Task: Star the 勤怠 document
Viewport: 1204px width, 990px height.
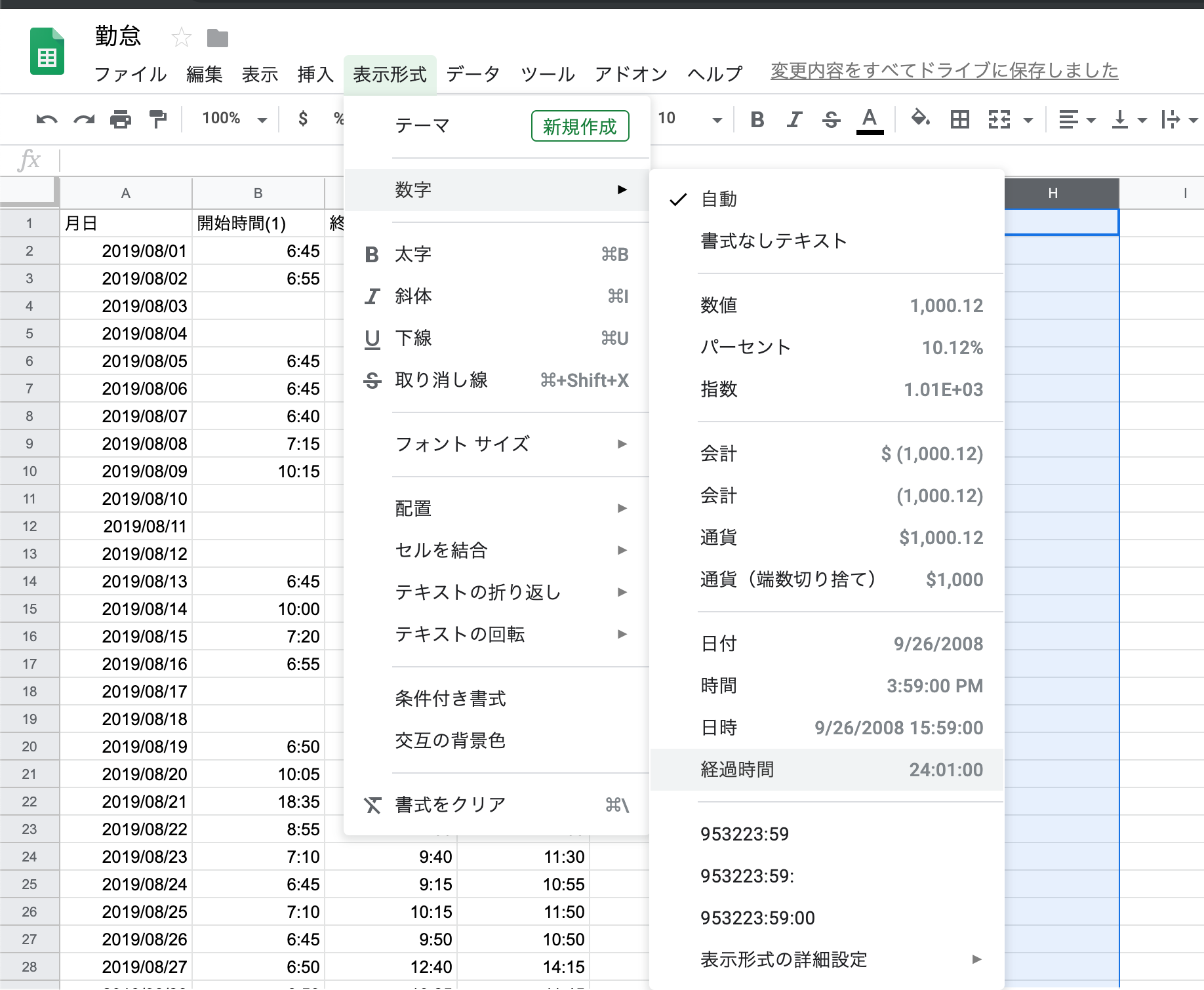Action: point(182,38)
